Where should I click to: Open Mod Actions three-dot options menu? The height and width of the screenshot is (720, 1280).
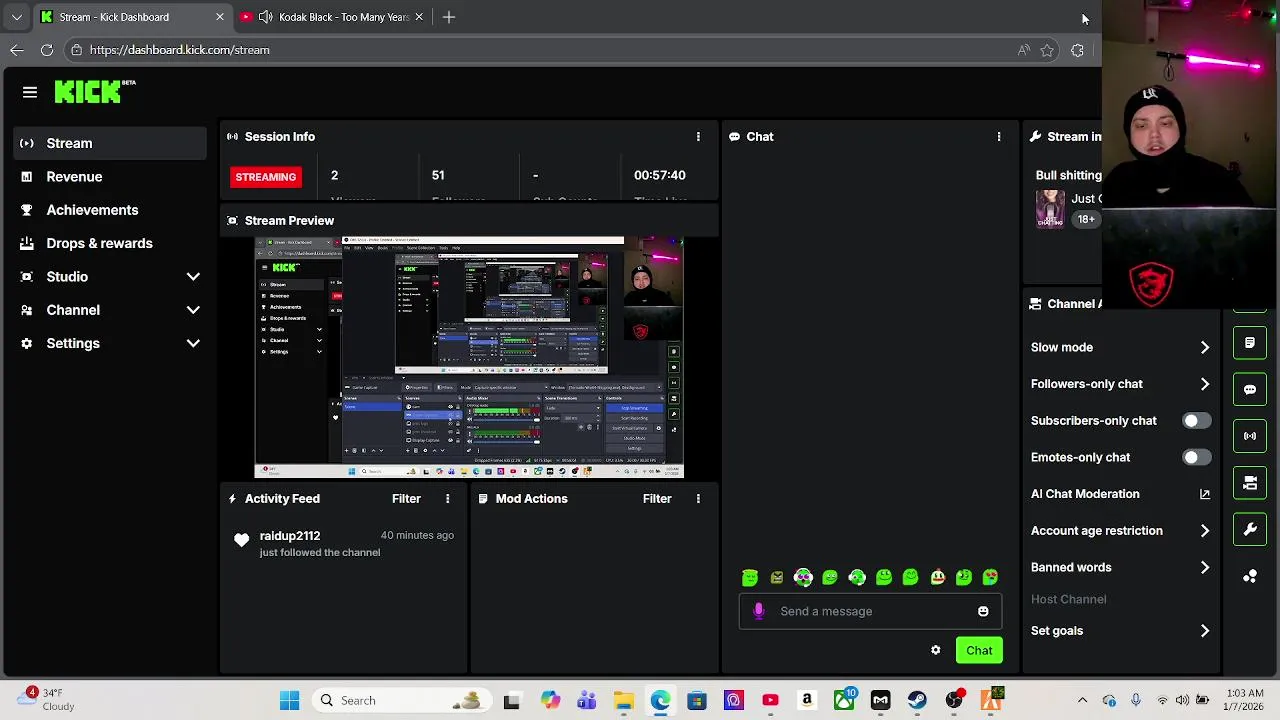coord(698,499)
